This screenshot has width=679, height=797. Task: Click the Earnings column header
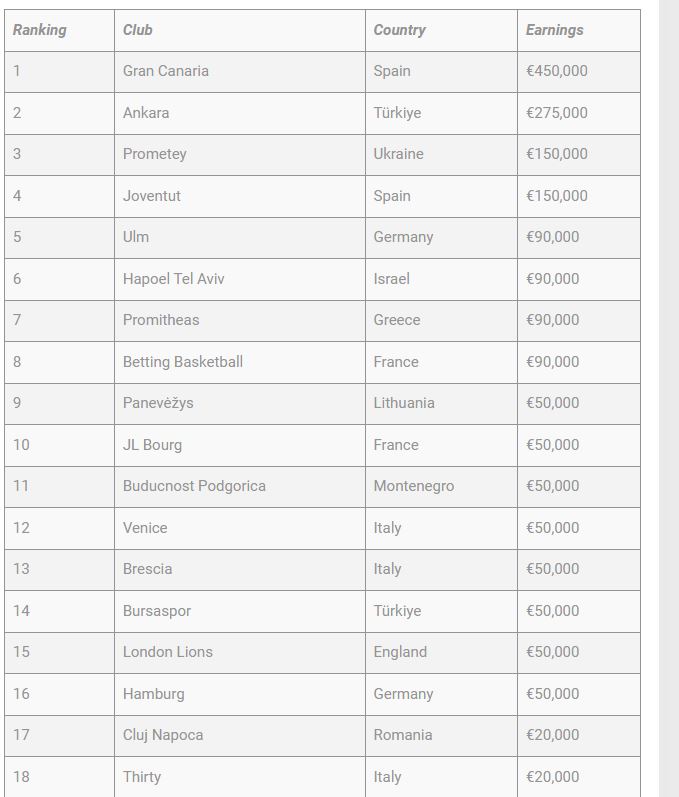tap(554, 30)
